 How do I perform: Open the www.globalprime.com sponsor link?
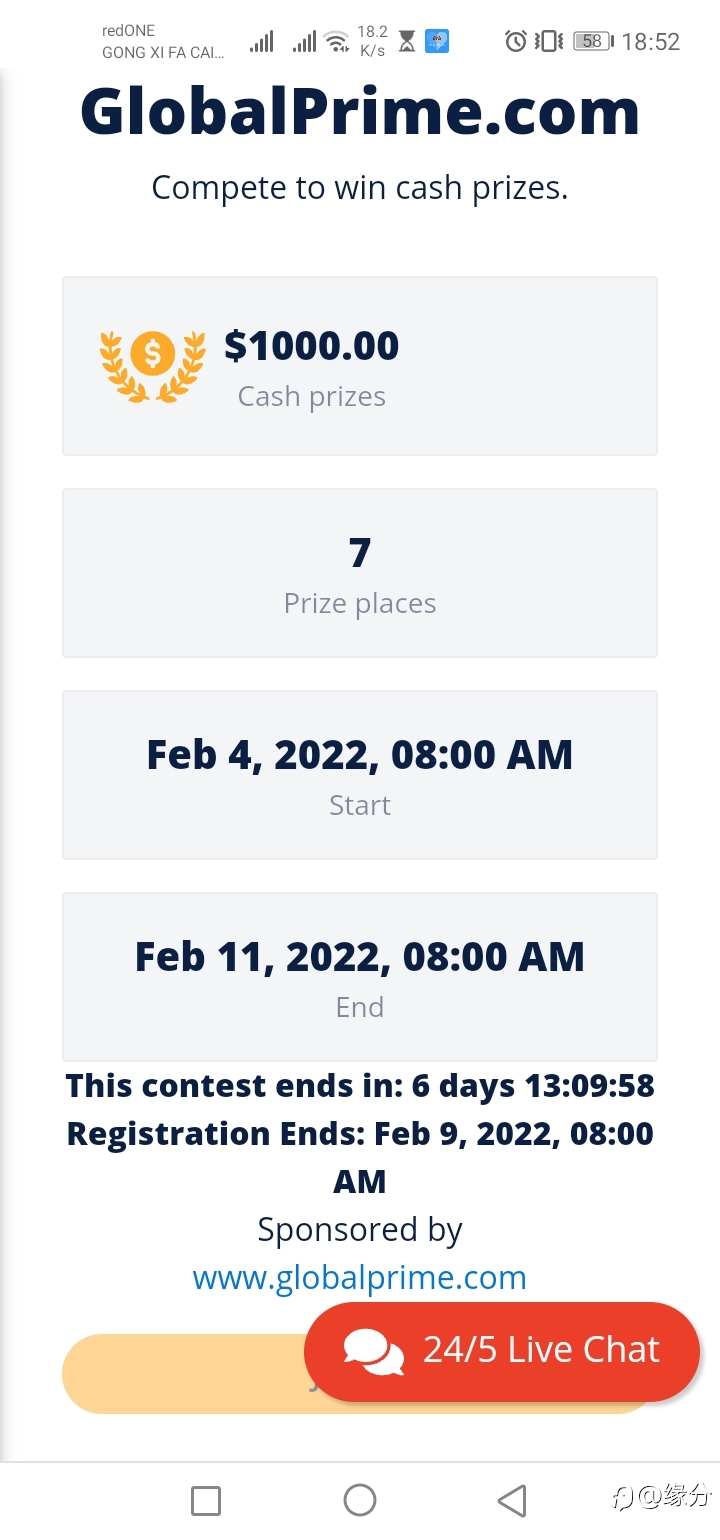pyautogui.click(x=360, y=1277)
